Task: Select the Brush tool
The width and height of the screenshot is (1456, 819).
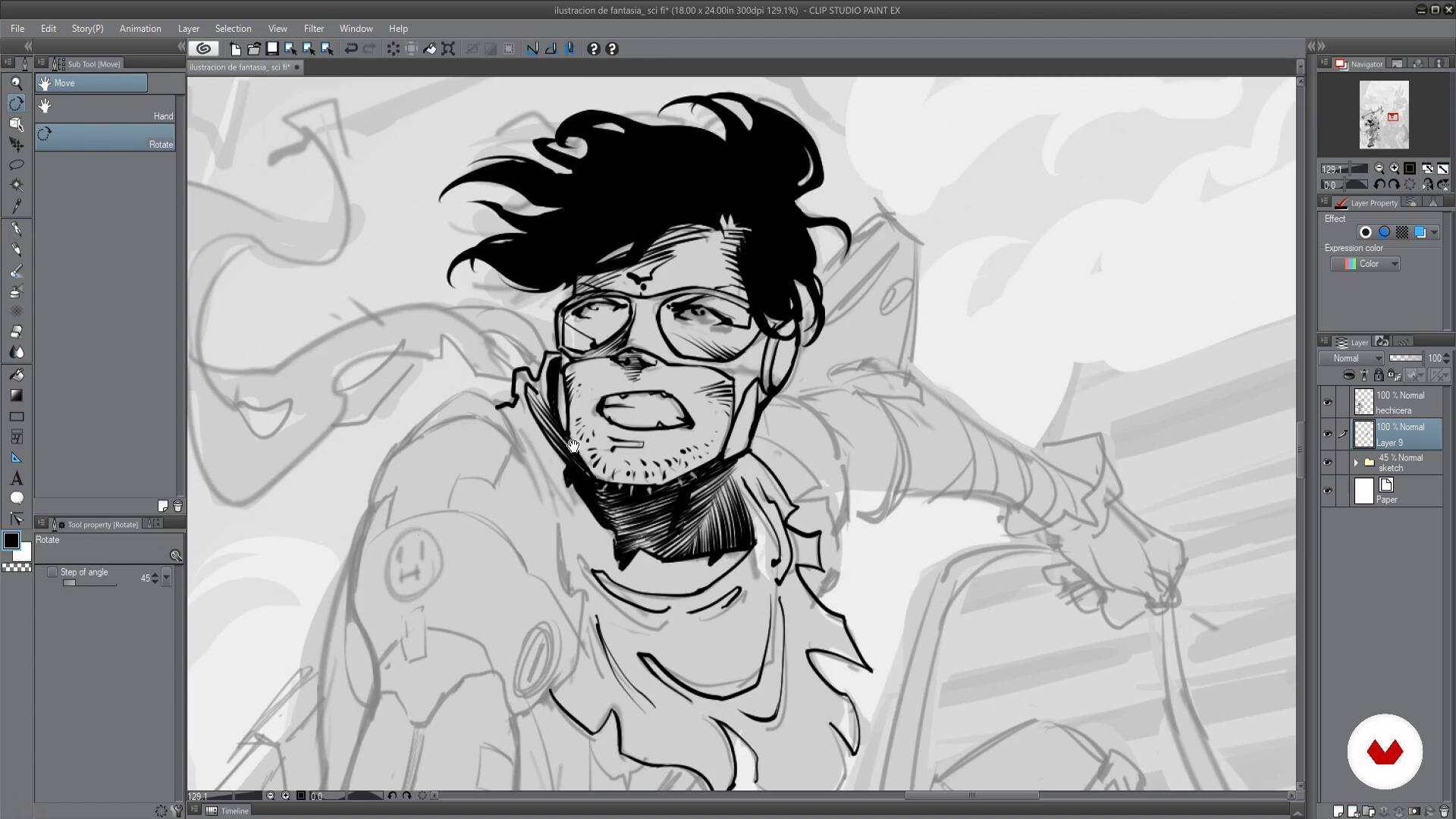Action: pos(16,271)
